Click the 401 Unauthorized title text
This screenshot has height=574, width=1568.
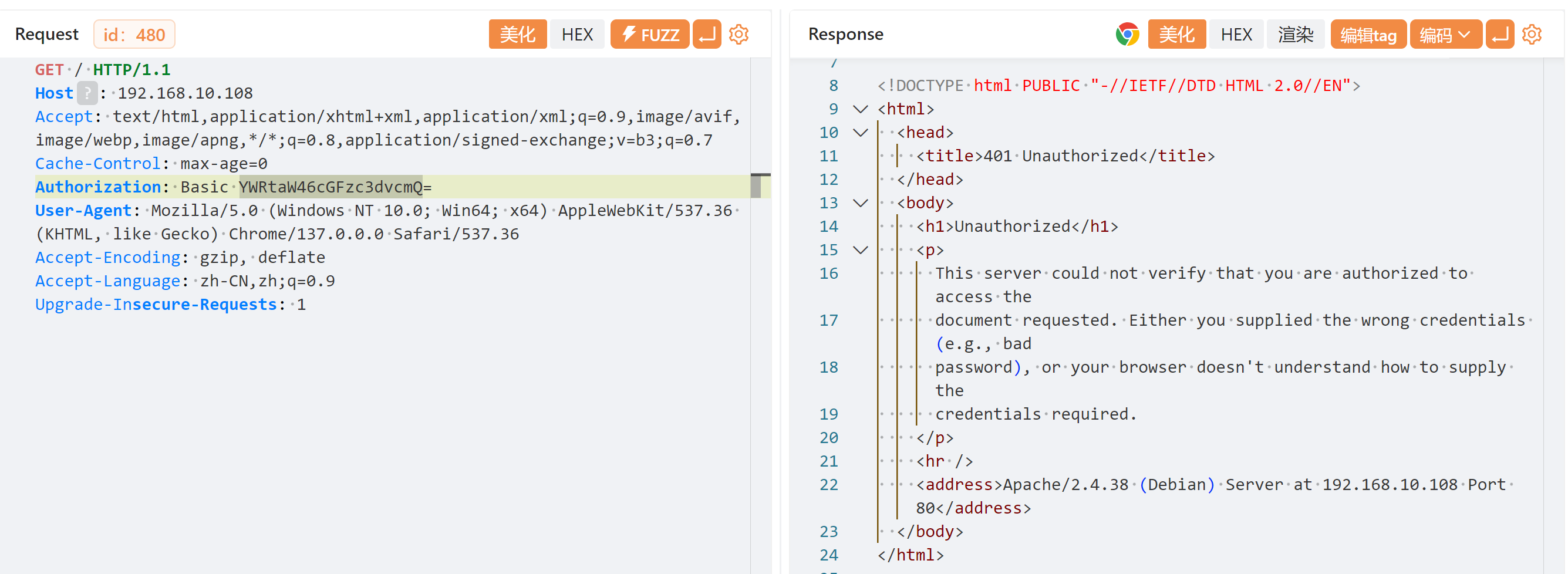coord(1060,157)
